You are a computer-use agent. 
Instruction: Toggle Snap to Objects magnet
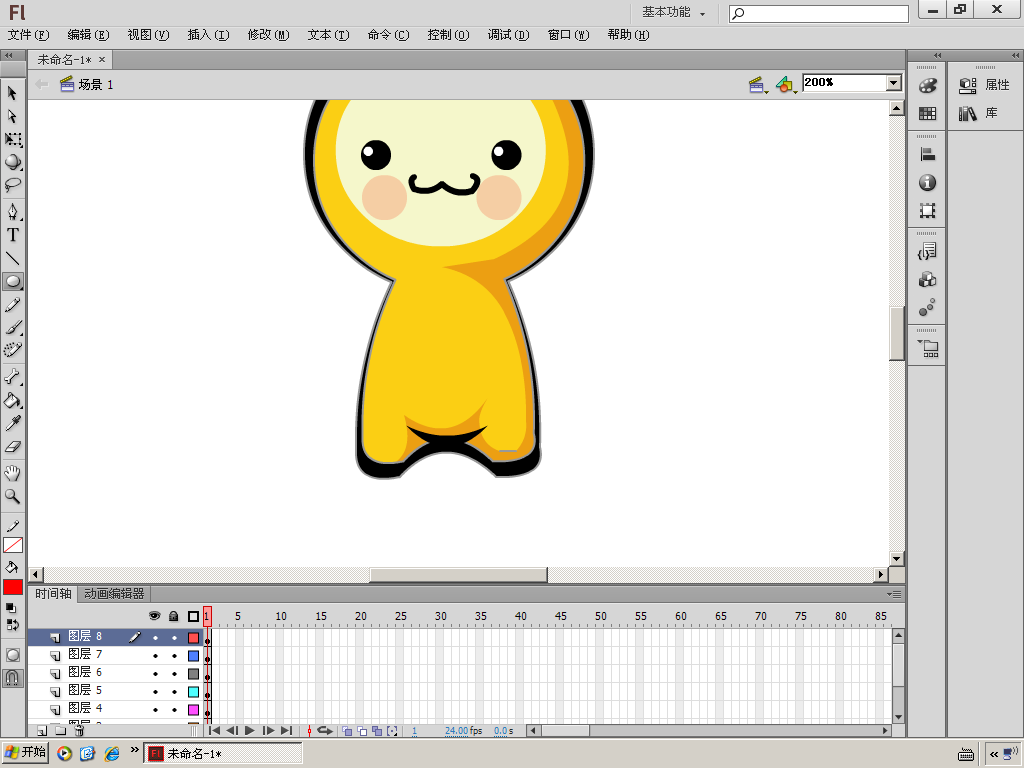(x=12, y=678)
